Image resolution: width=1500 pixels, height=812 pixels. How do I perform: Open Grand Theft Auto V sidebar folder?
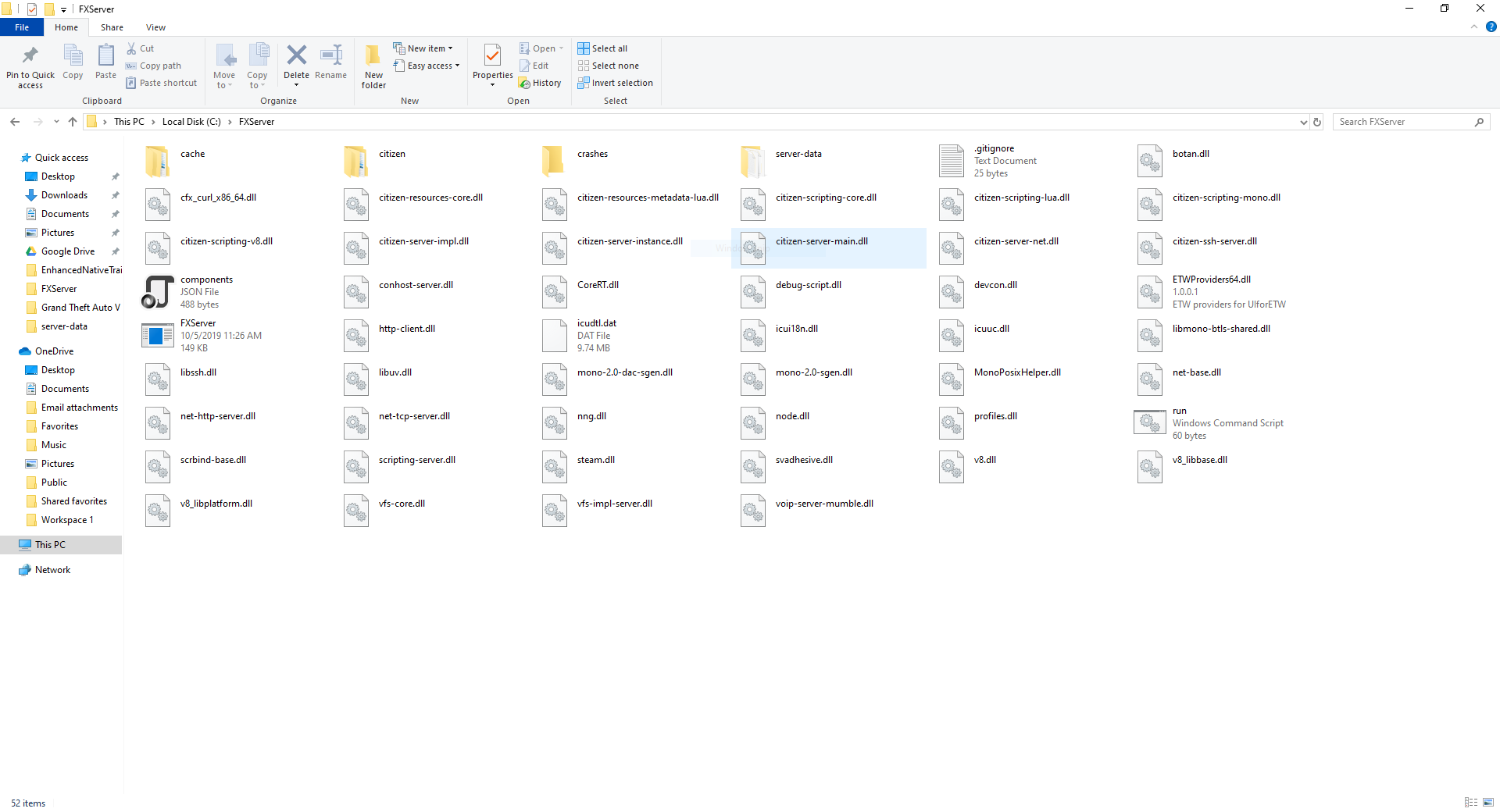point(80,308)
